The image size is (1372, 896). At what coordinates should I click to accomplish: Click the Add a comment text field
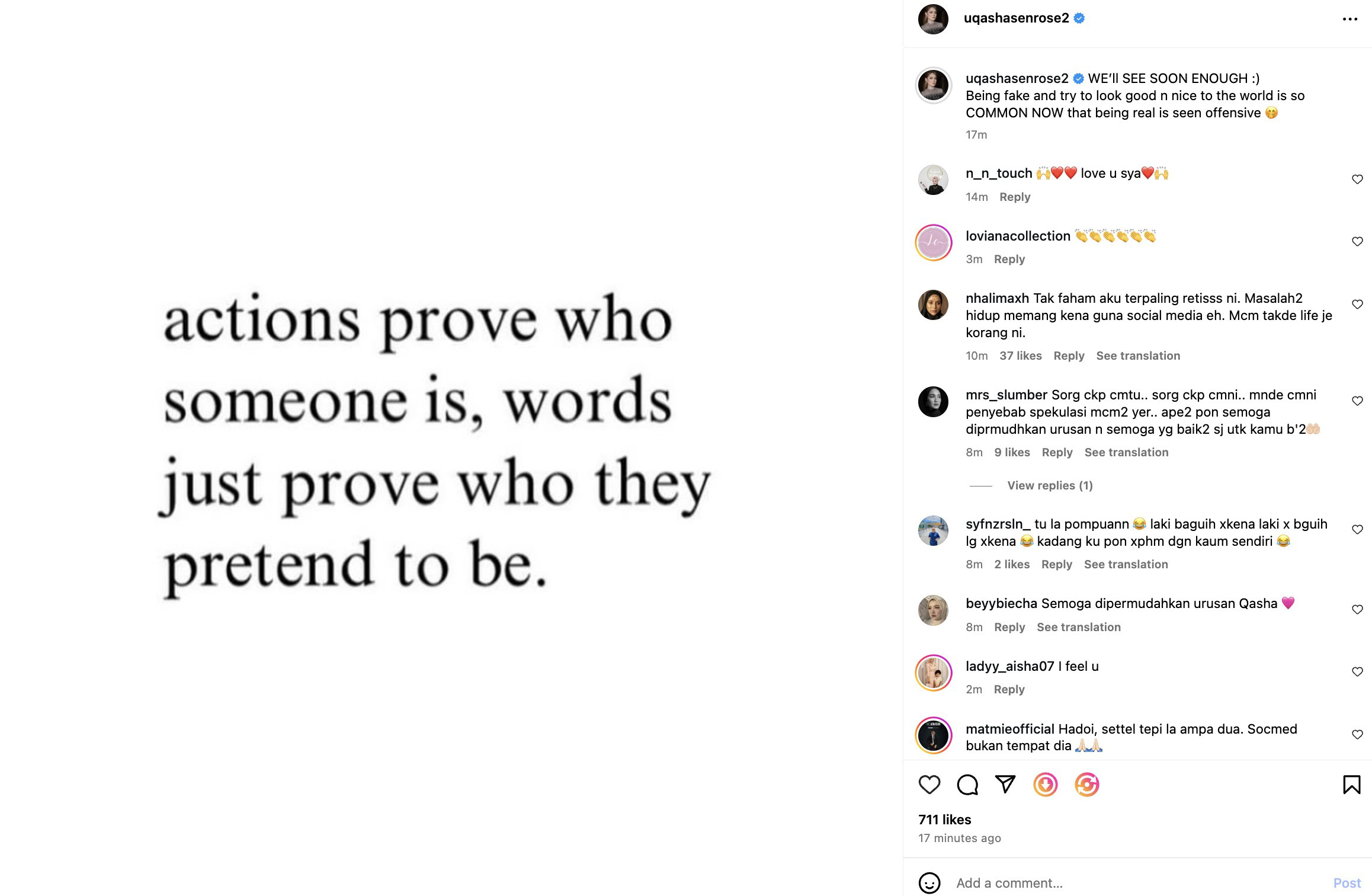click(1126, 883)
